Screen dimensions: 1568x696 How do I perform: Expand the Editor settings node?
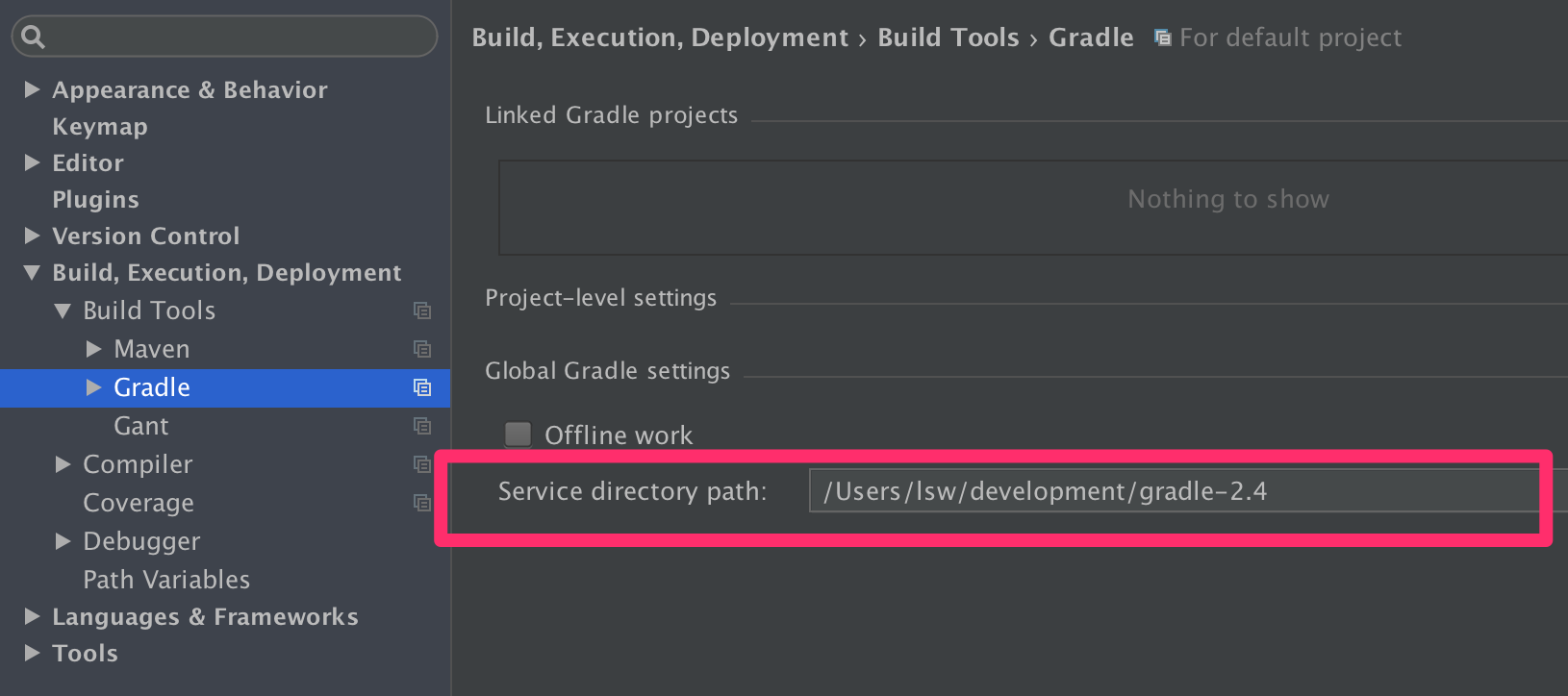click(32, 162)
